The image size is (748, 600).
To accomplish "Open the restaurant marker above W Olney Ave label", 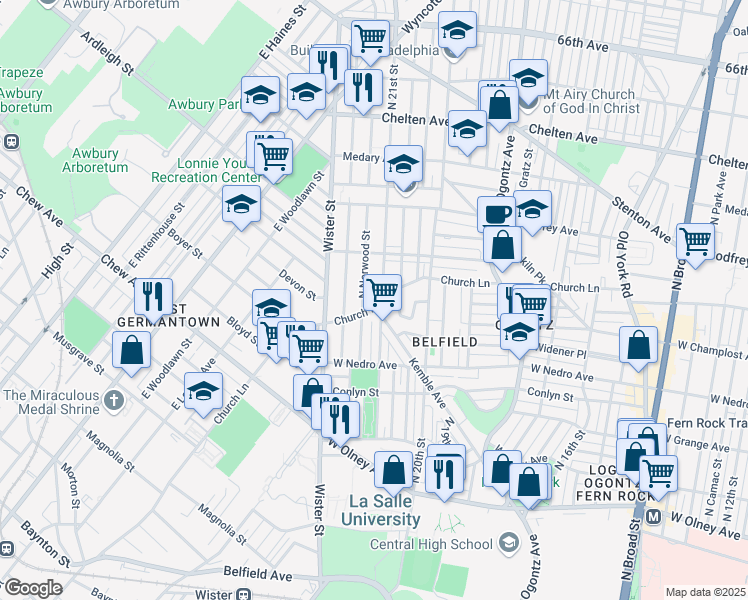I will (x=341, y=421).
